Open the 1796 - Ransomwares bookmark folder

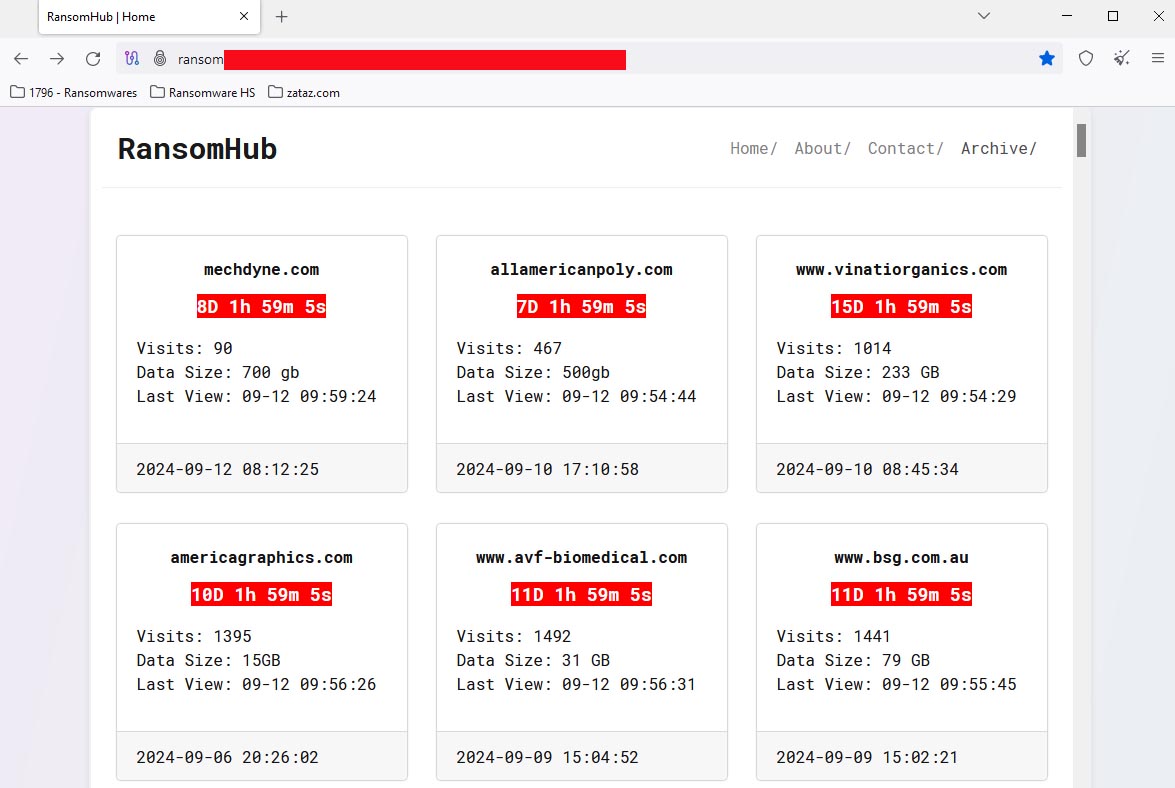pos(73,93)
